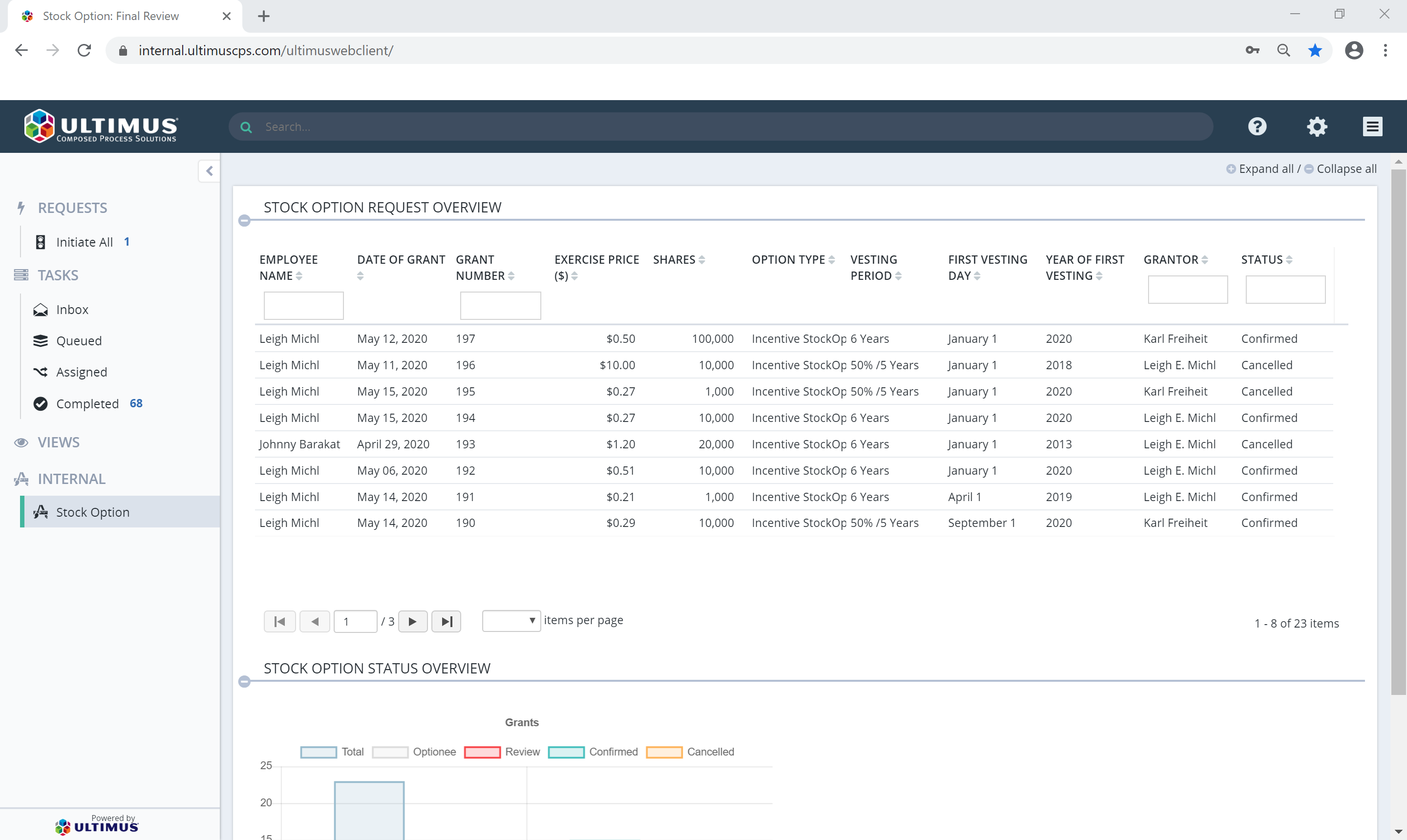This screenshot has width=1407, height=840.
Task: Collapse the Stock Option Request Overview section
Action: [x=245, y=220]
